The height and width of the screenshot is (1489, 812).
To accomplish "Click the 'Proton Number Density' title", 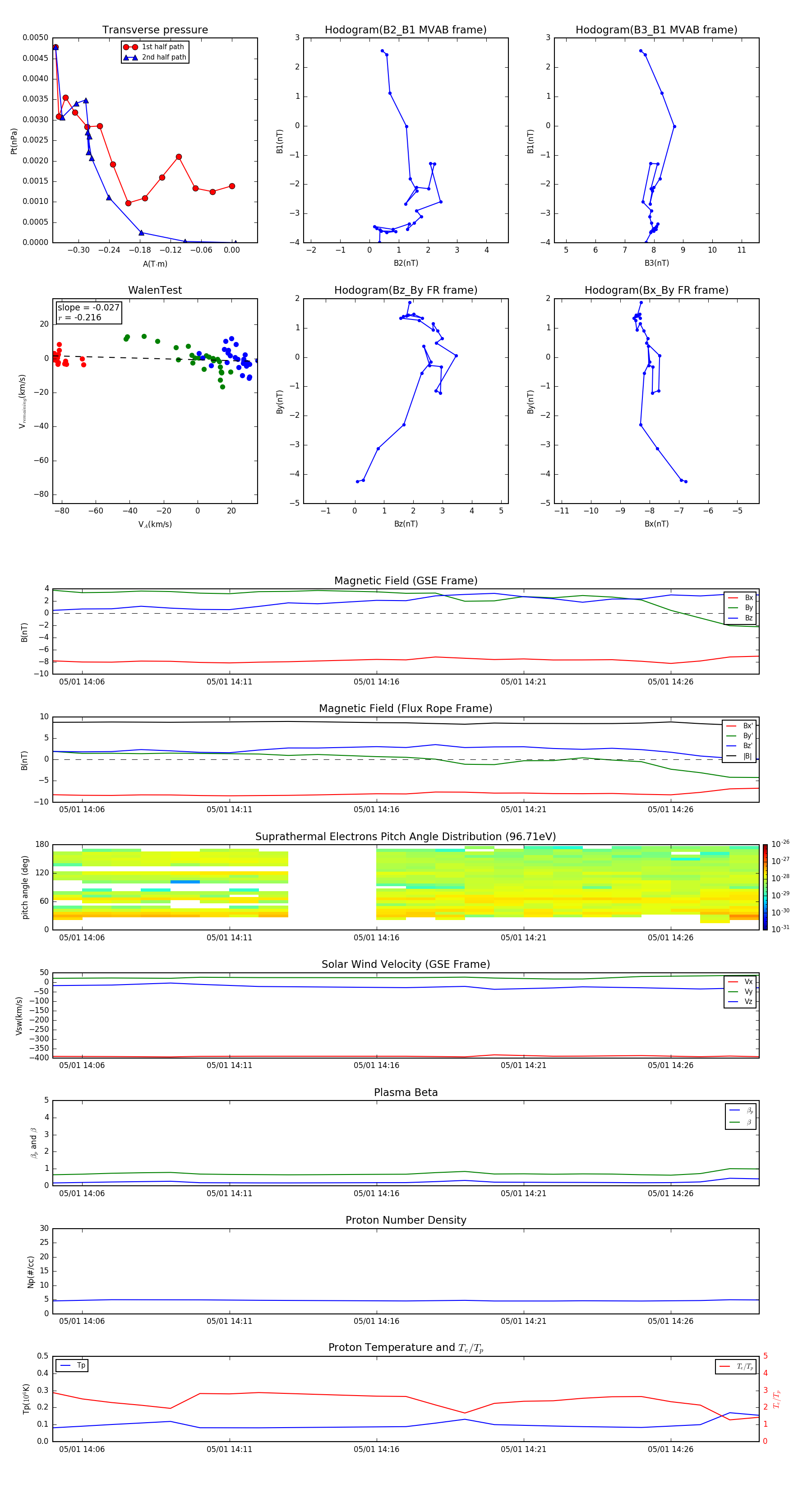I will tap(406, 1220).
